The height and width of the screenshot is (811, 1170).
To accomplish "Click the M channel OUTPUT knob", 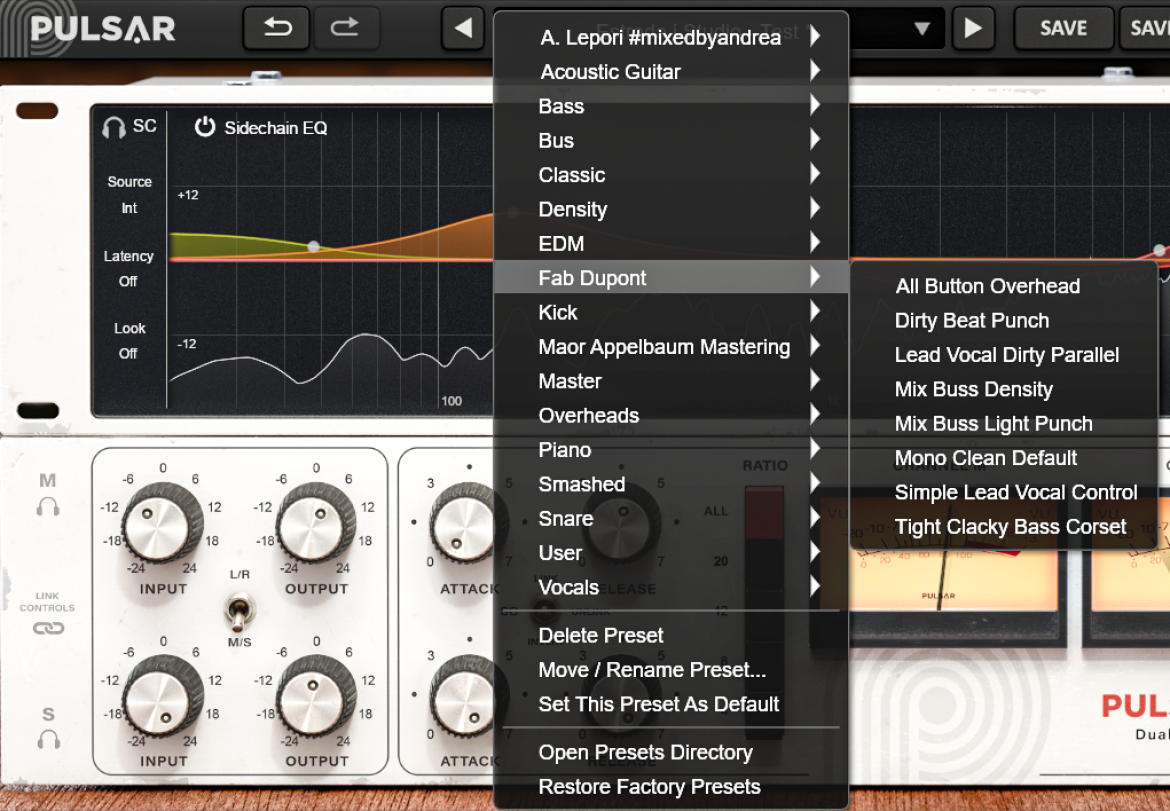I will tap(316, 523).
